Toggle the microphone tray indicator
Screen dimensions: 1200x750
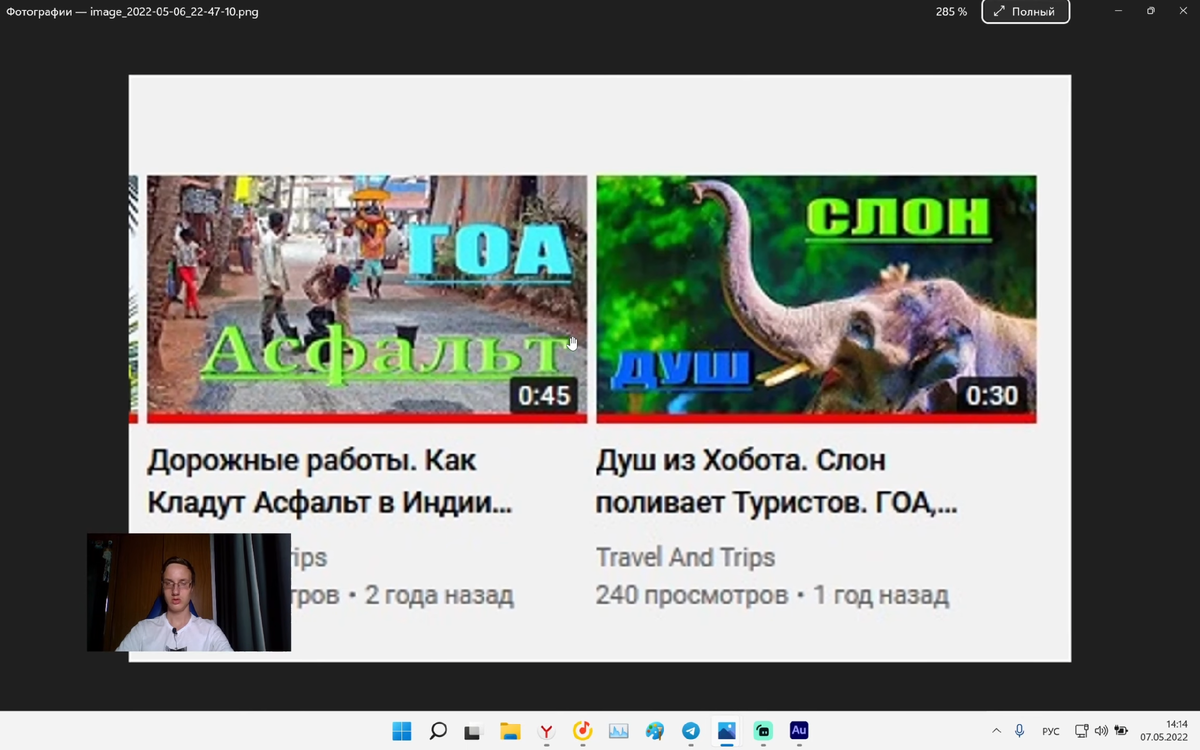tap(1019, 730)
